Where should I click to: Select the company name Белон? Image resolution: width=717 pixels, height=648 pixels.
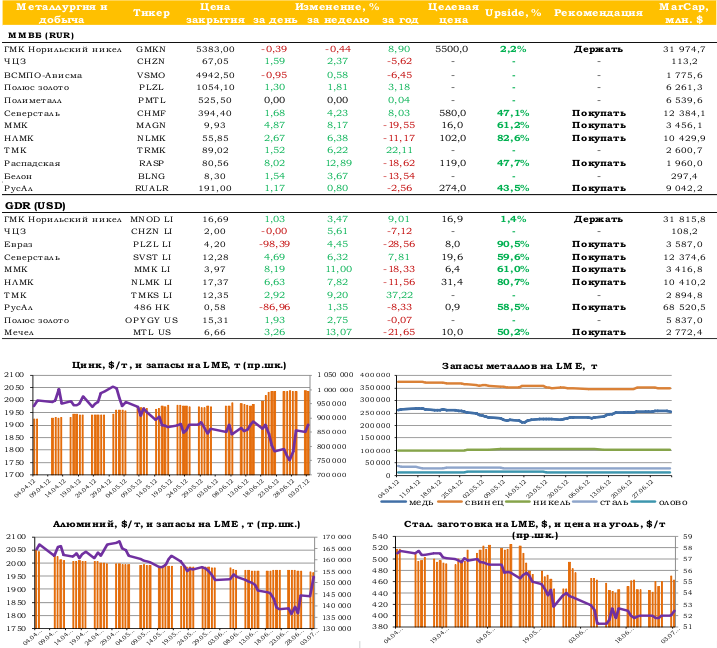pyautogui.click(x=18, y=176)
